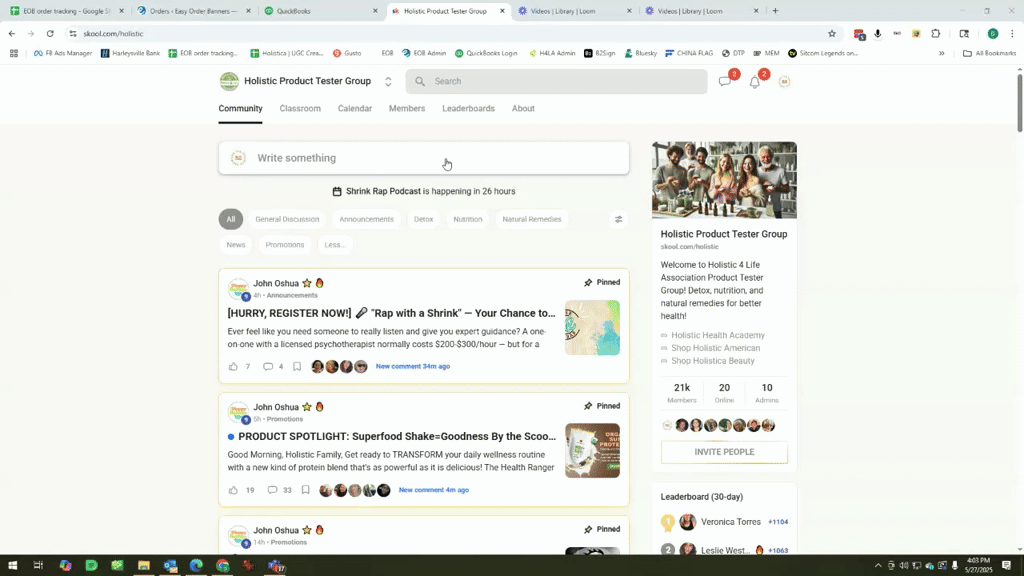The height and width of the screenshot is (576, 1024).
Task: Reload the page
Action: point(50,34)
